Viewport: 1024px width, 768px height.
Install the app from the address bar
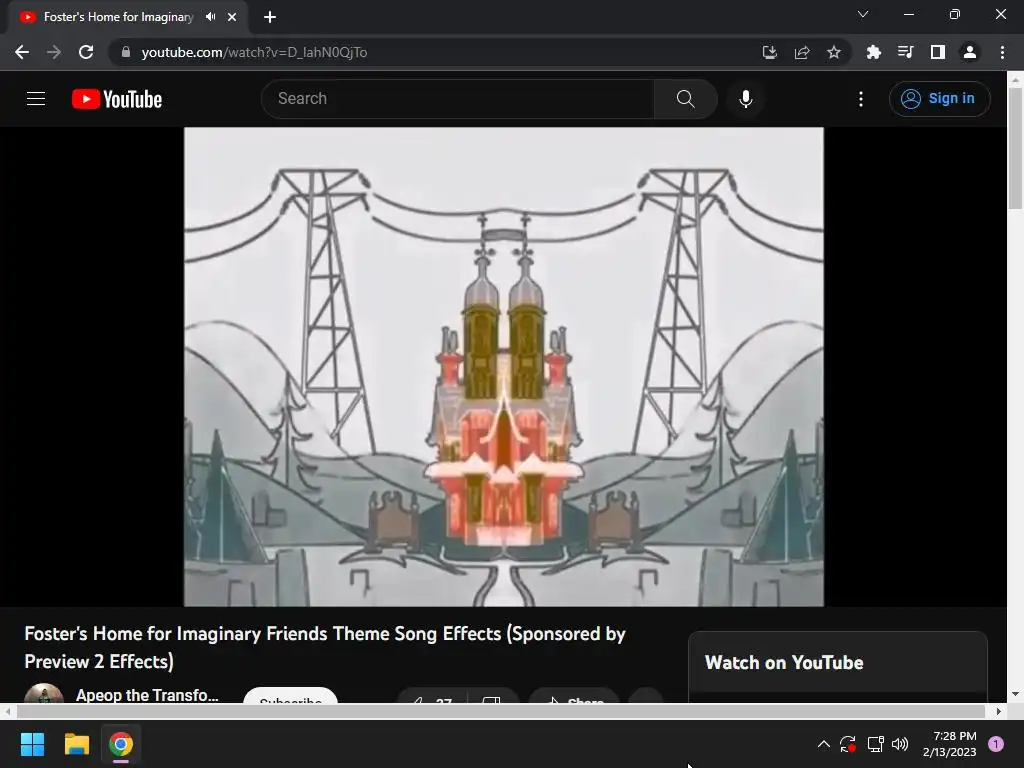(x=770, y=52)
